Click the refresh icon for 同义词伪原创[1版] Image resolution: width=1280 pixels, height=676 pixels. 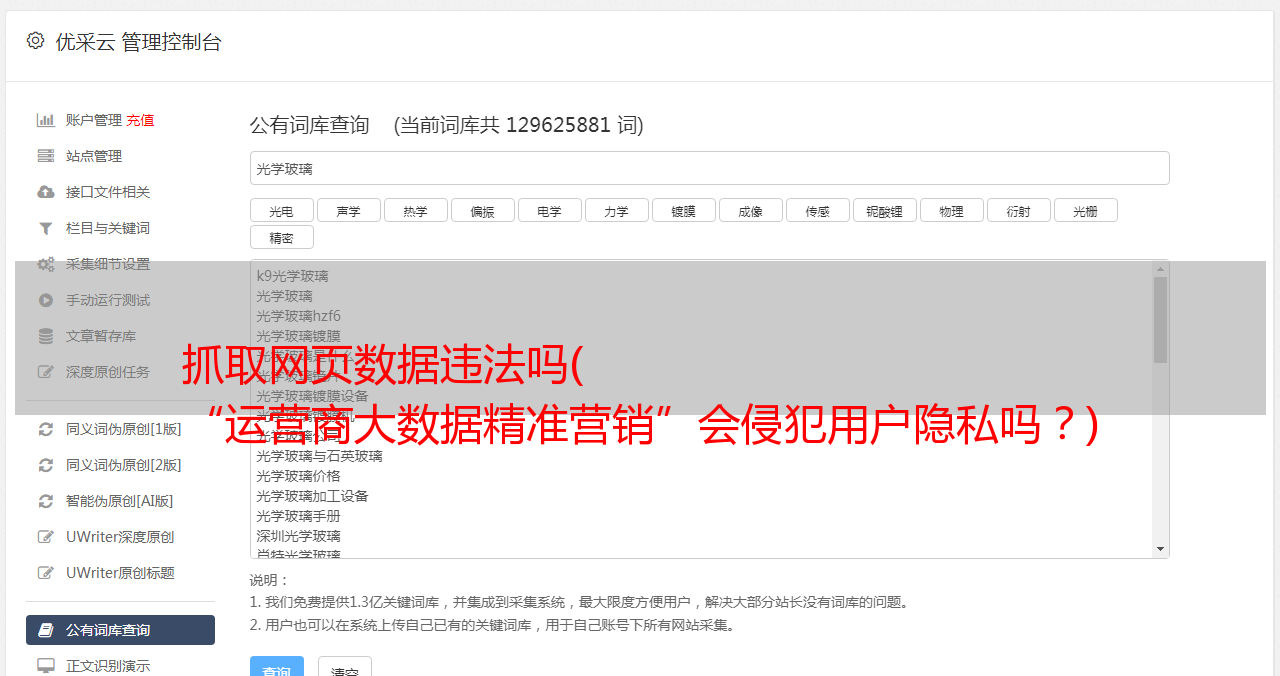tap(45, 429)
